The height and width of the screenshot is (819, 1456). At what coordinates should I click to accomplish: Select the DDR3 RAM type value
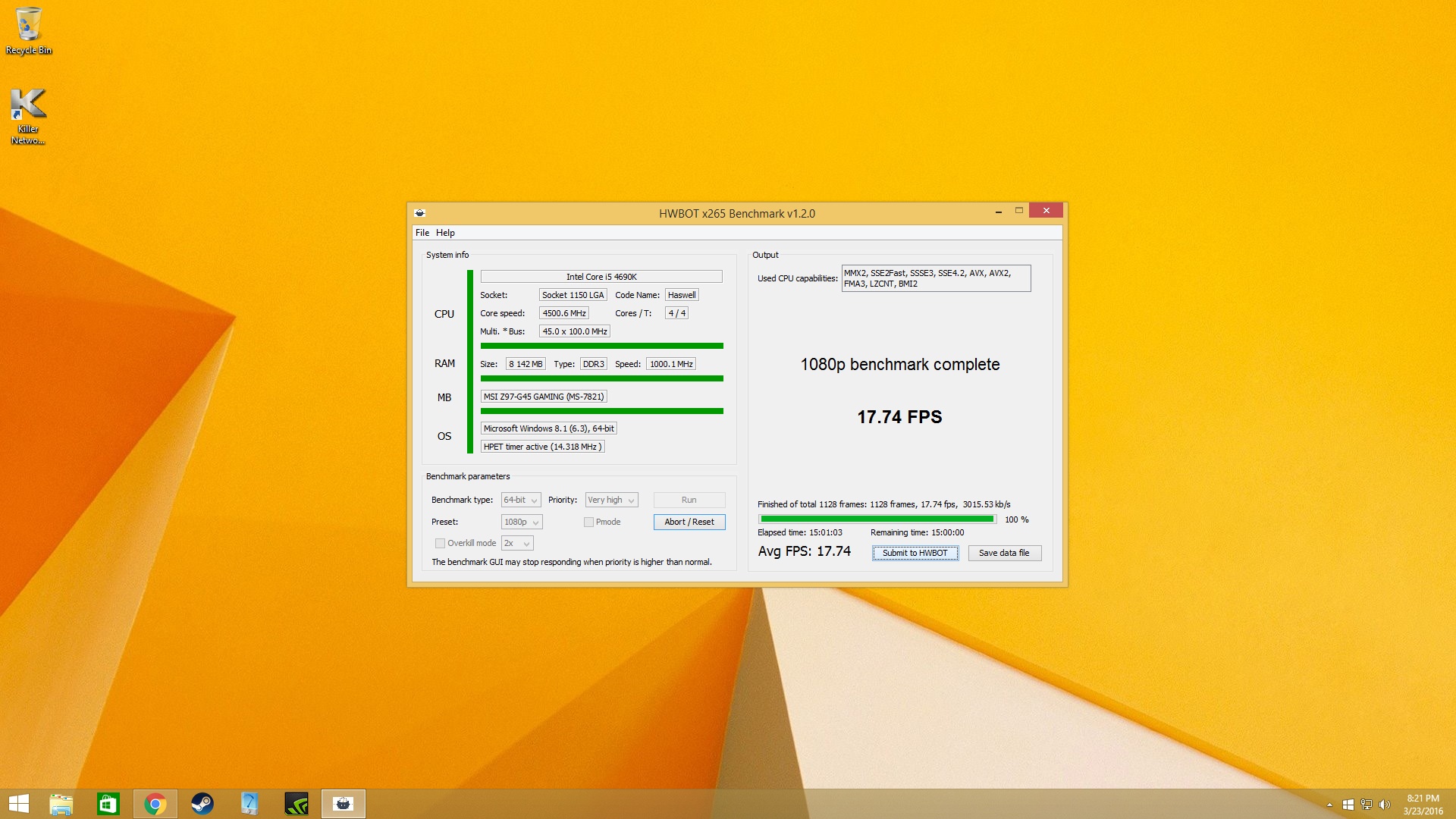pyautogui.click(x=593, y=364)
